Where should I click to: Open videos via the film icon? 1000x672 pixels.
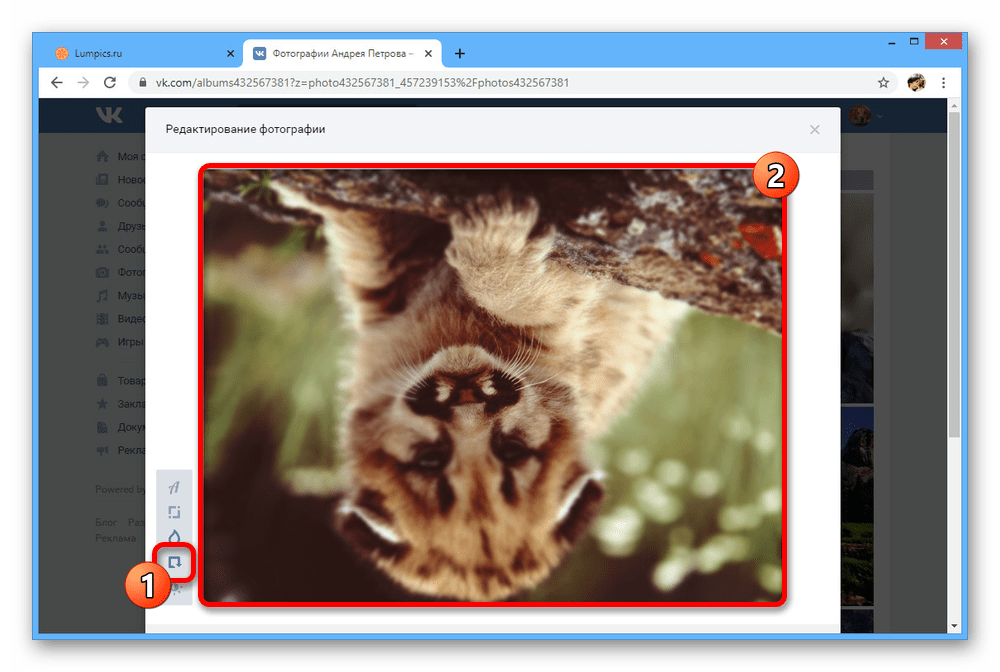[x=102, y=319]
